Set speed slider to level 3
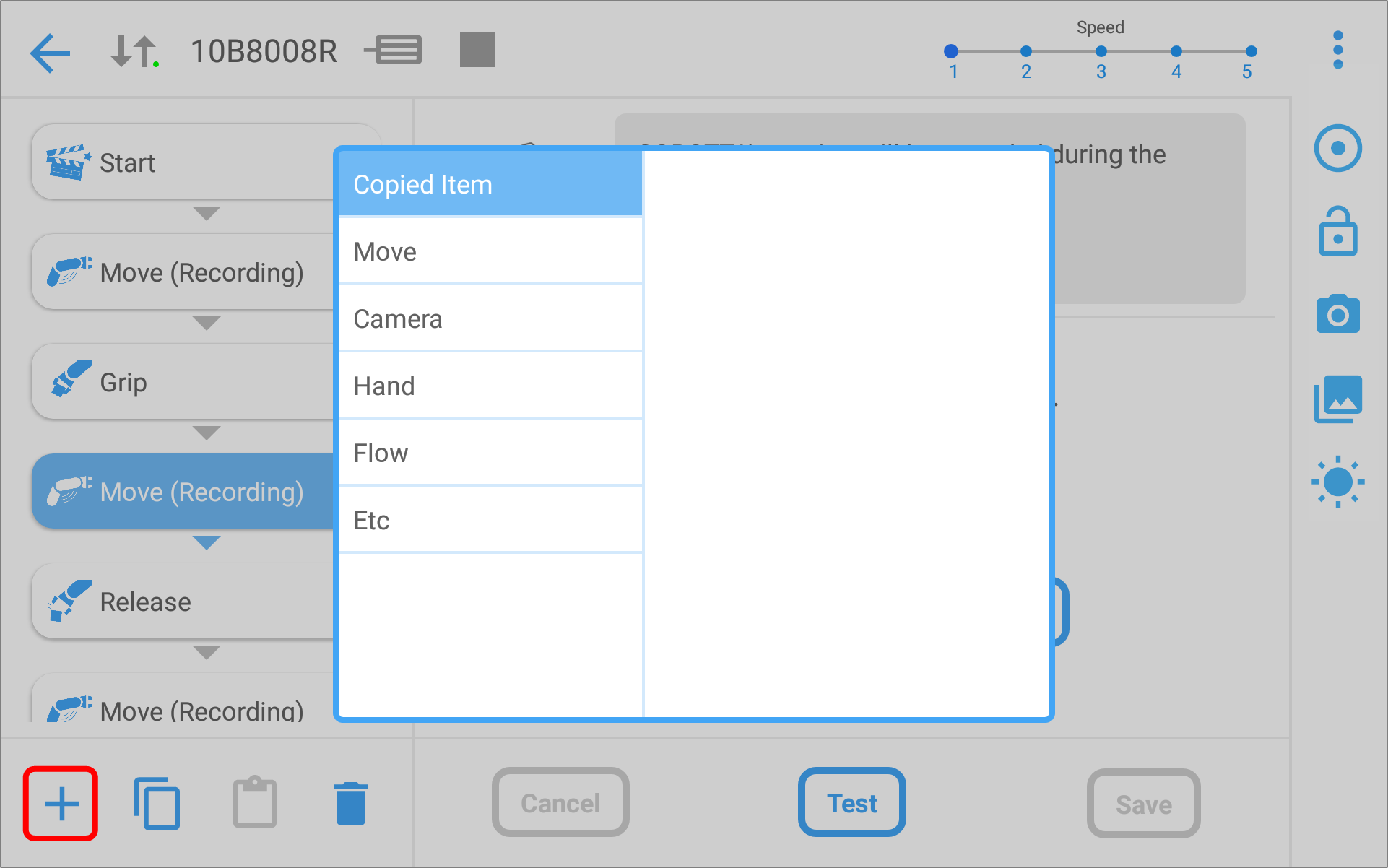 (1101, 52)
